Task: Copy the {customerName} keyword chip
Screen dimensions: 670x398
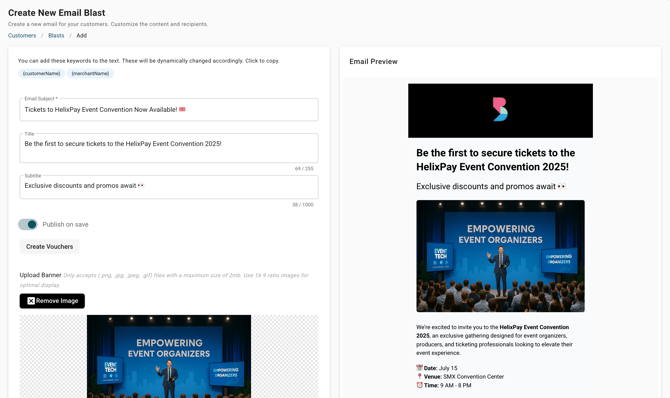Action: (41, 74)
